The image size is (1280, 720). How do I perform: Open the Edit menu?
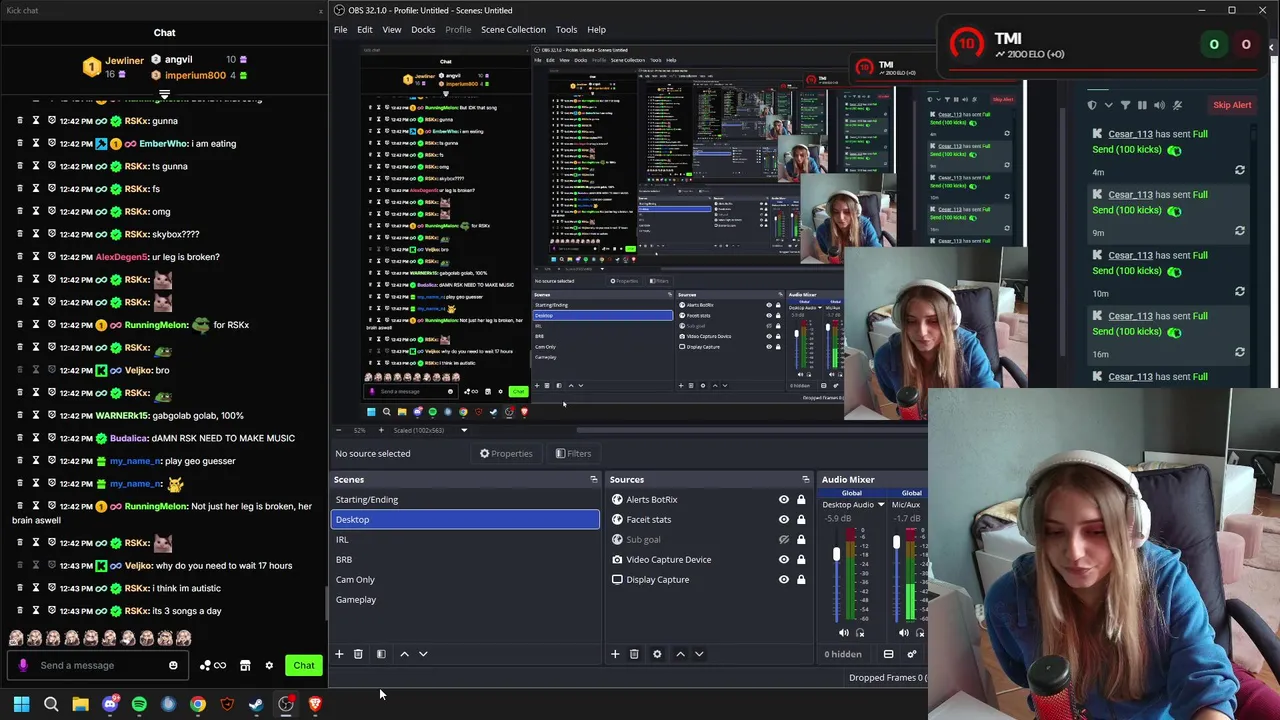(365, 30)
